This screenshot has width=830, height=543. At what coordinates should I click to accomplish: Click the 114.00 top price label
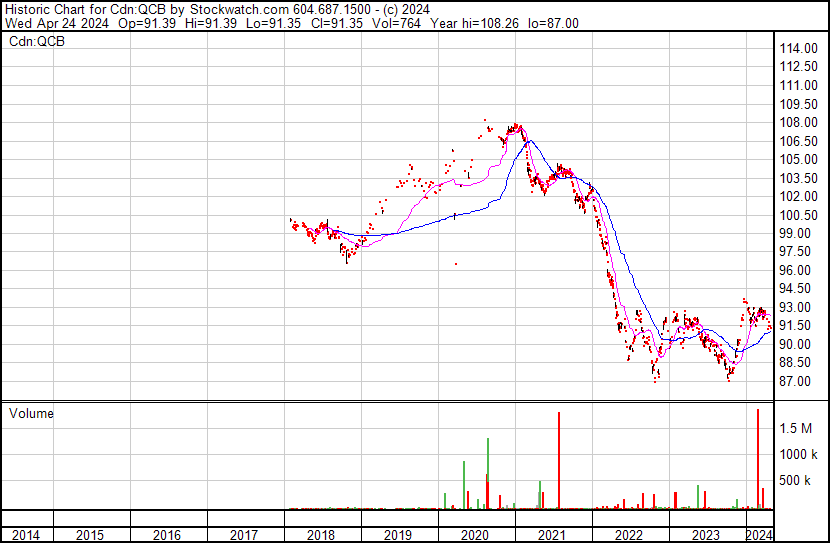pos(799,48)
